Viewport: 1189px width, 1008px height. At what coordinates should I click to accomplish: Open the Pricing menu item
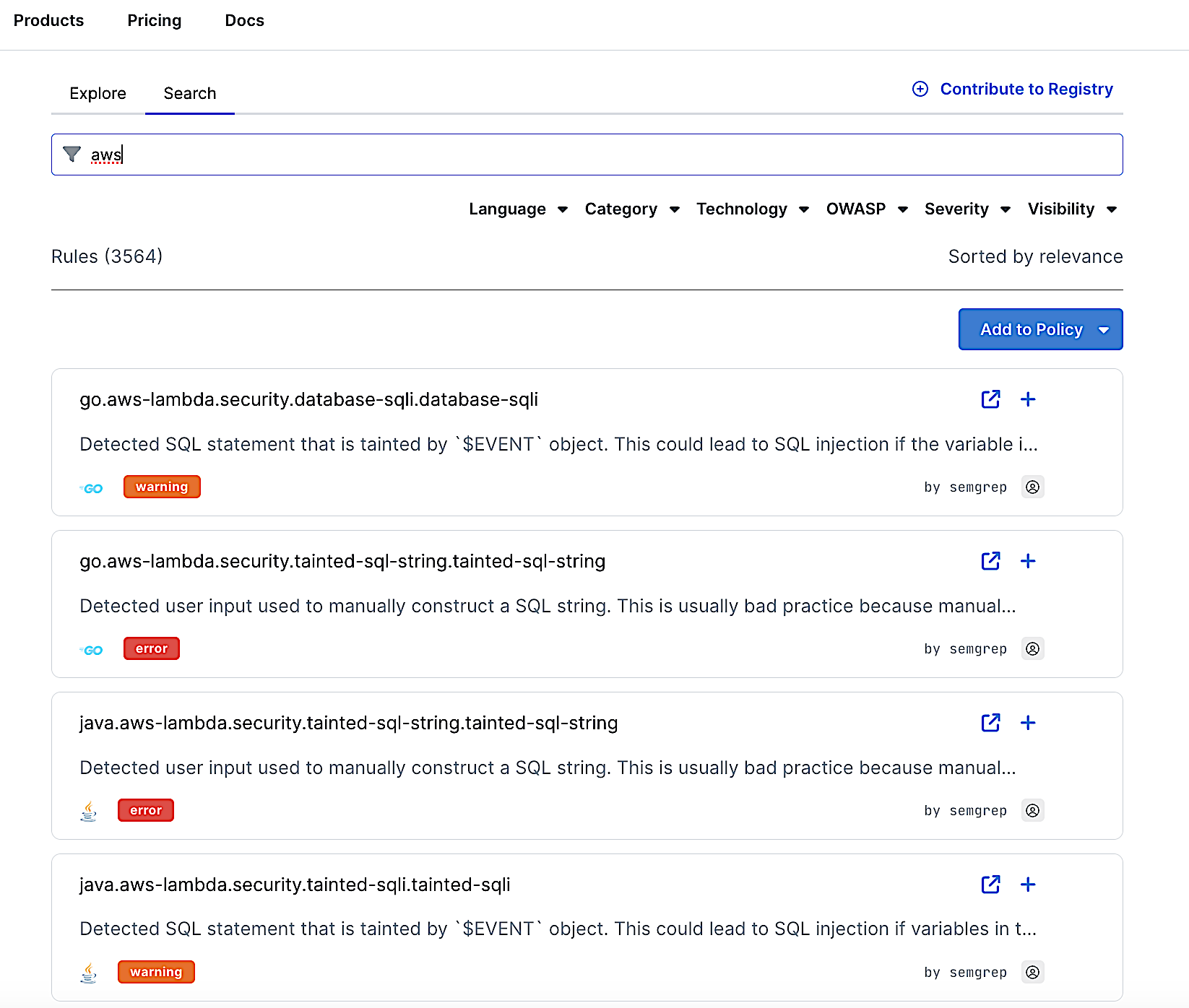pos(154,21)
